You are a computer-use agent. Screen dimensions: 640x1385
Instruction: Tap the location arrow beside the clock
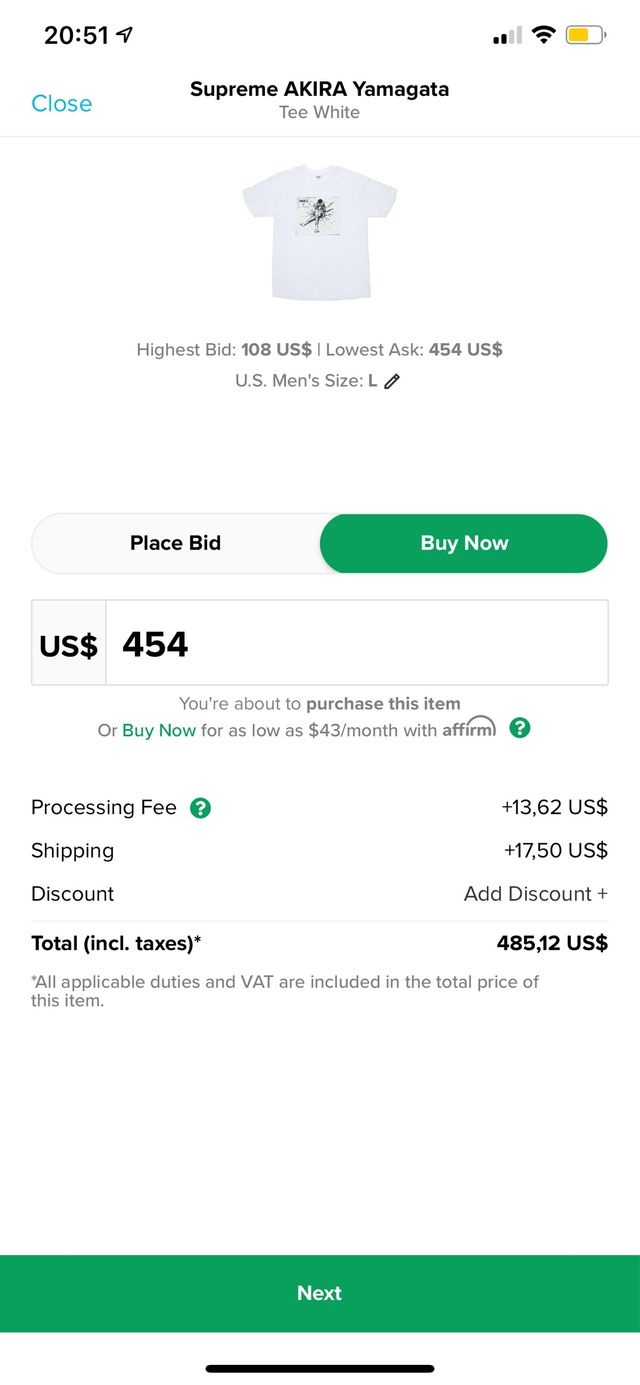coord(125,35)
